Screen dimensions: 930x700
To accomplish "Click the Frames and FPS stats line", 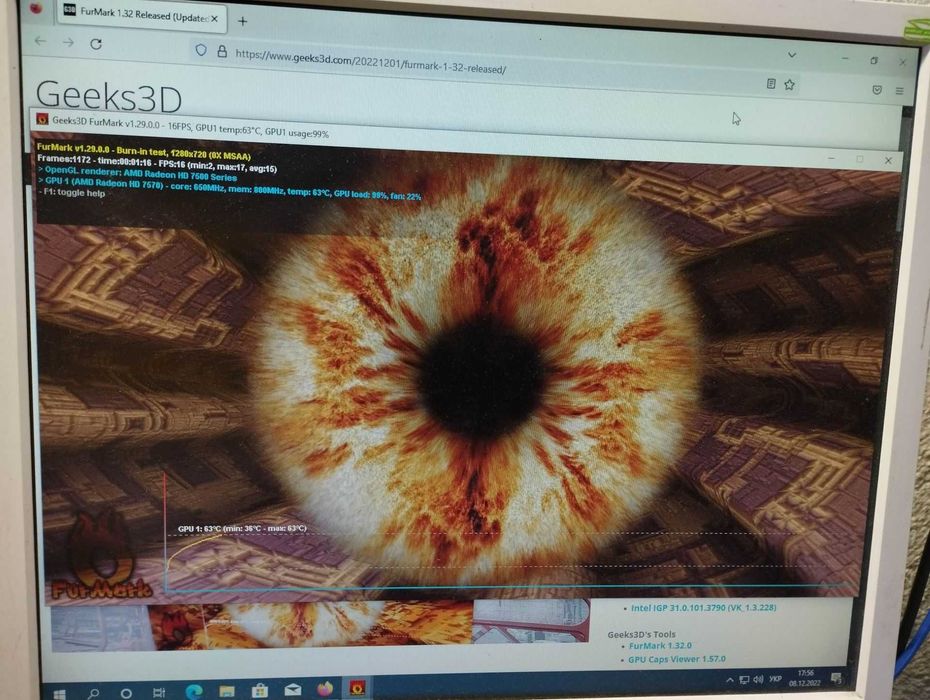I will pos(157,163).
